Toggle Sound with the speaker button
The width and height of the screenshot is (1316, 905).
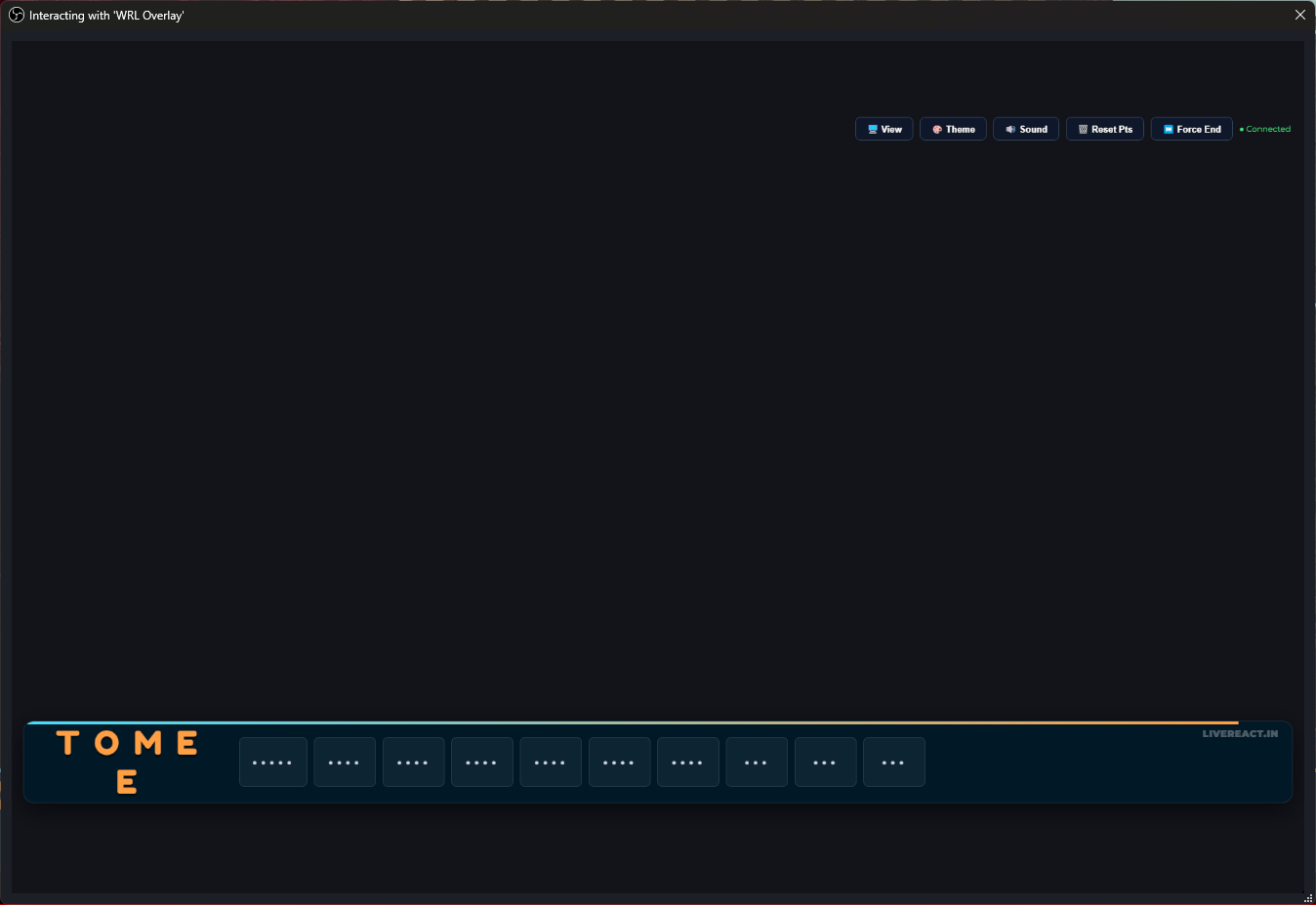point(1025,129)
